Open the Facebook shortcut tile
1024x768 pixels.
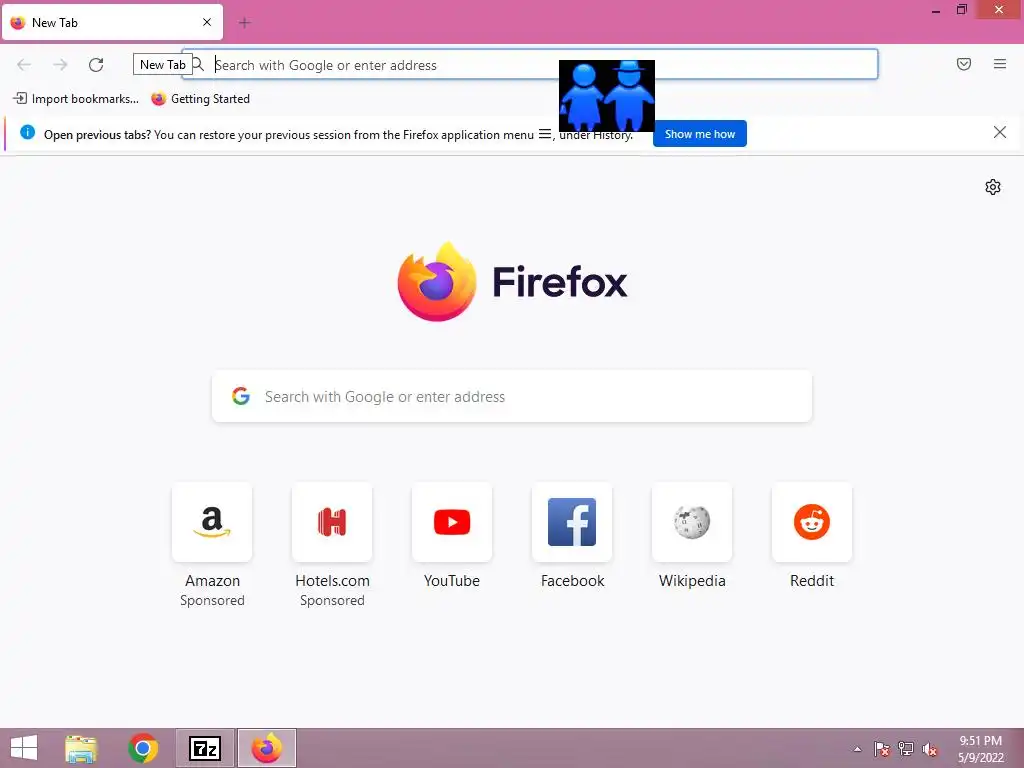coord(572,522)
